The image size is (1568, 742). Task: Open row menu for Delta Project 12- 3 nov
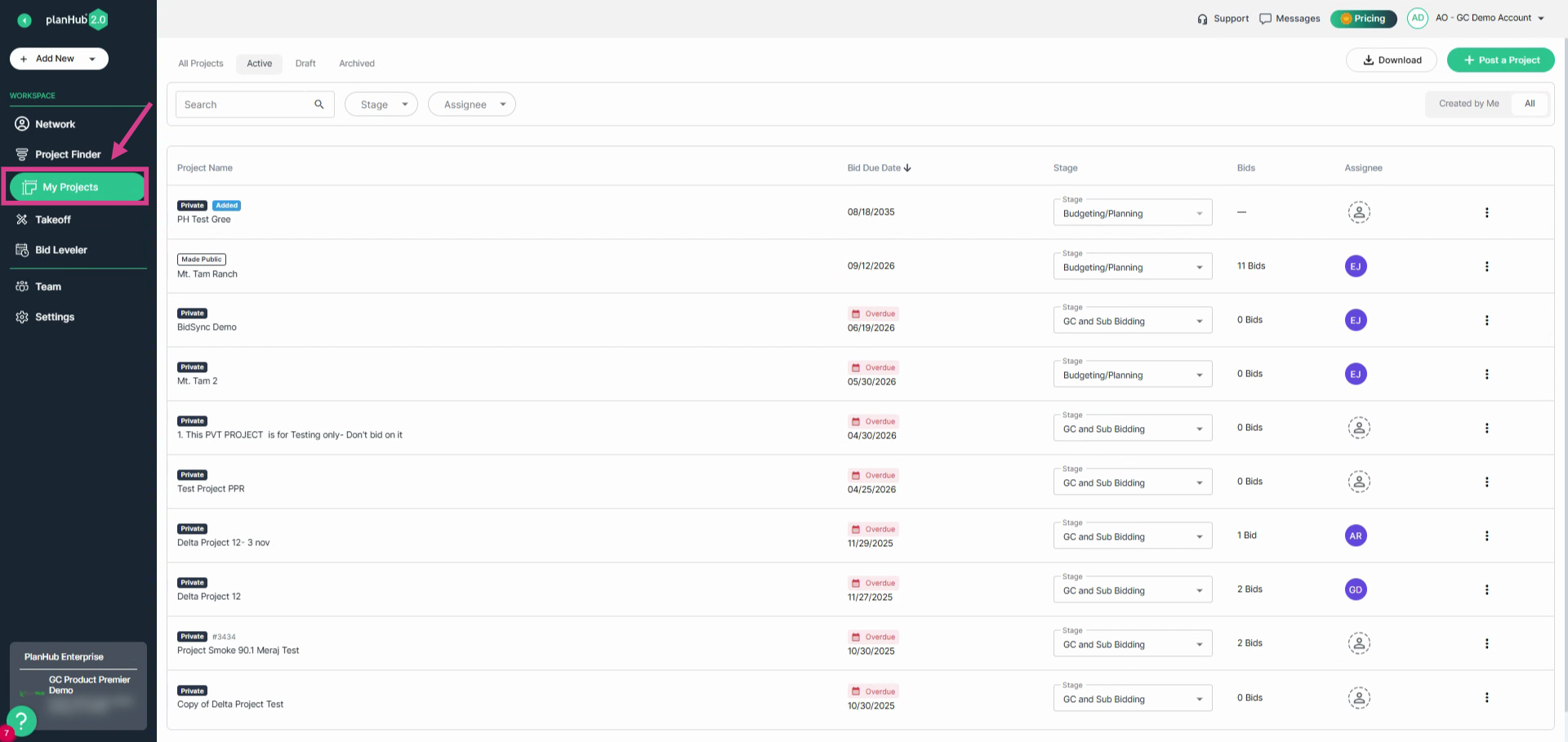tap(1486, 535)
